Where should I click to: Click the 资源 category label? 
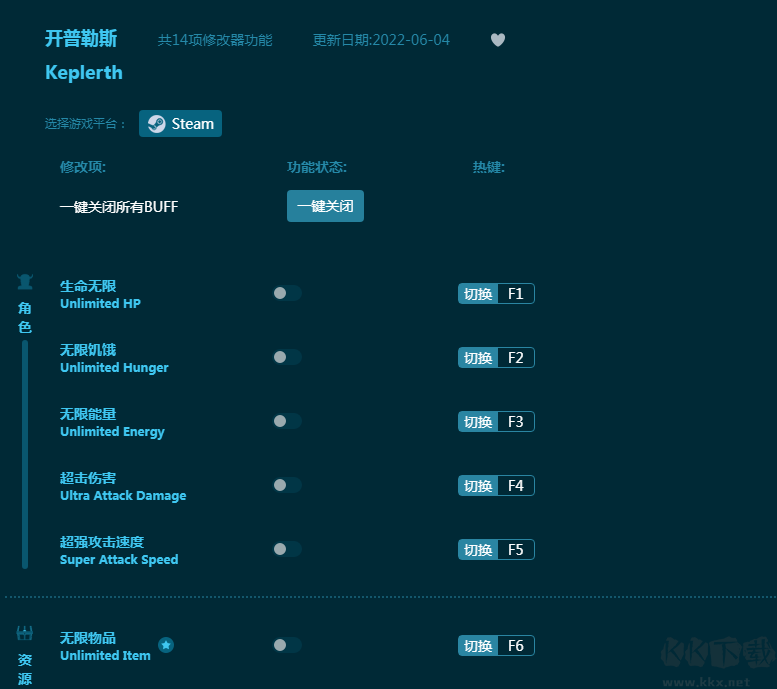click(25, 669)
